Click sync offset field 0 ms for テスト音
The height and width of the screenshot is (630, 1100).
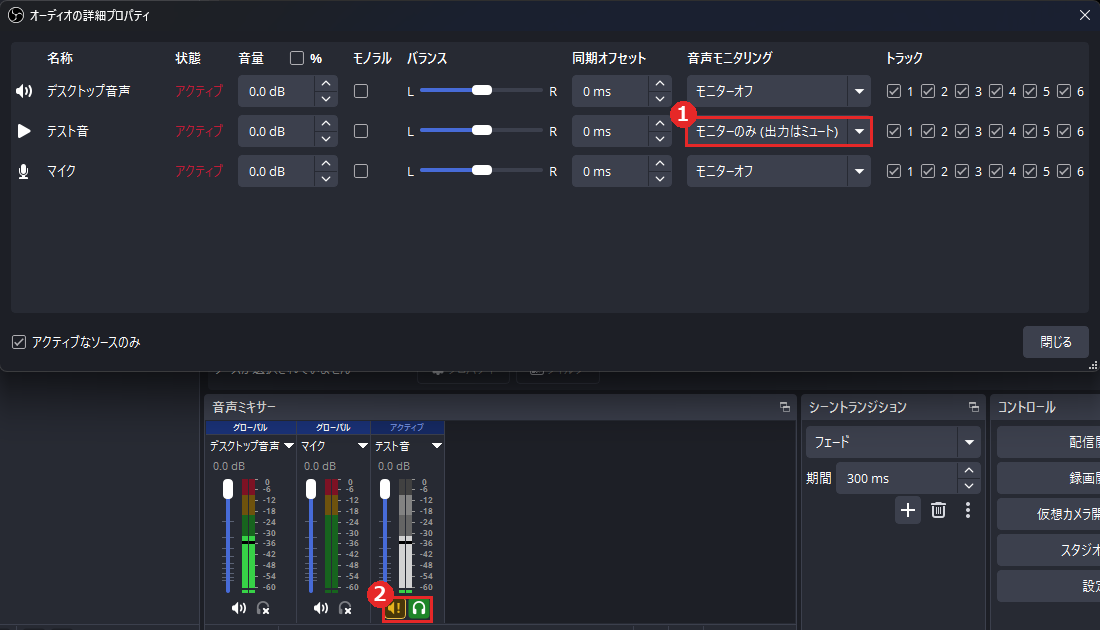click(x=610, y=131)
